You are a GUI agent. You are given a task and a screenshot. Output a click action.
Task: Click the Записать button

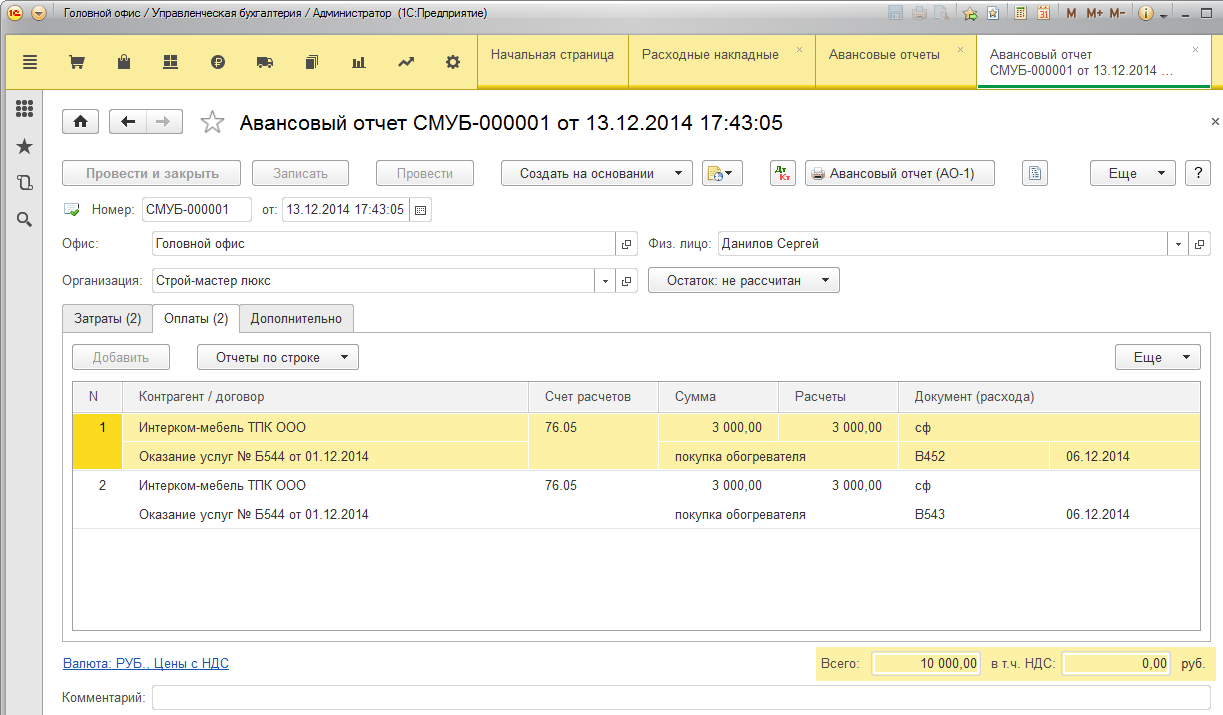coord(301,173)
